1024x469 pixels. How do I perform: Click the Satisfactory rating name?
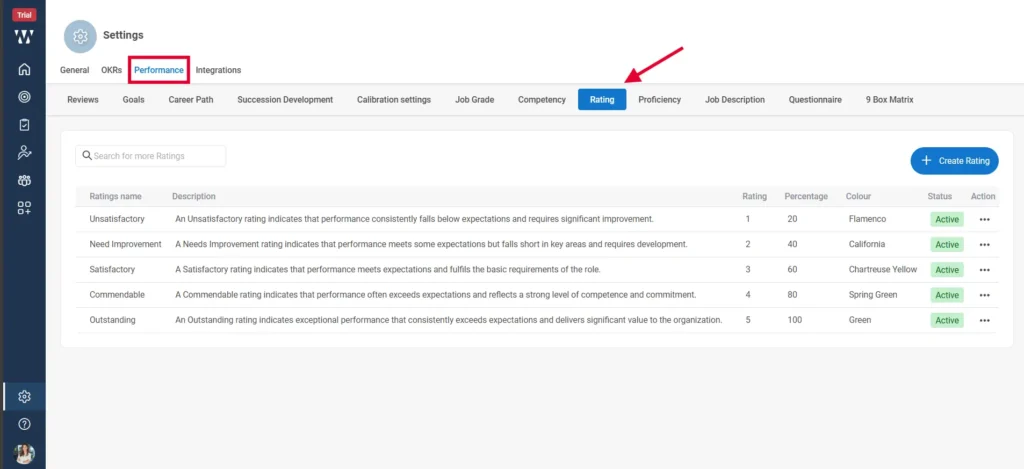click(x=112, y=269)
